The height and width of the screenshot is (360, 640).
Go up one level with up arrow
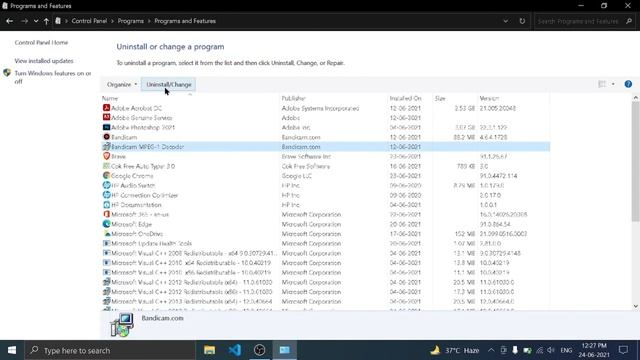[x=46, y=21]
